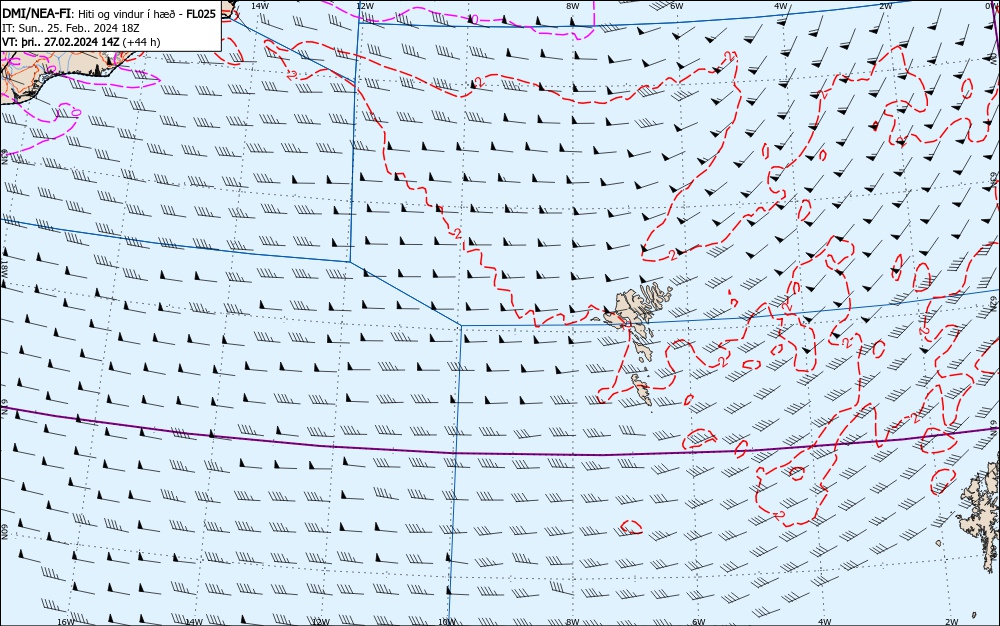Viewport: 1000px width, 626px height.
Task: Click the '8W' longitude label along the top edge
Action: pyautogui.click(x=573, y=5)
